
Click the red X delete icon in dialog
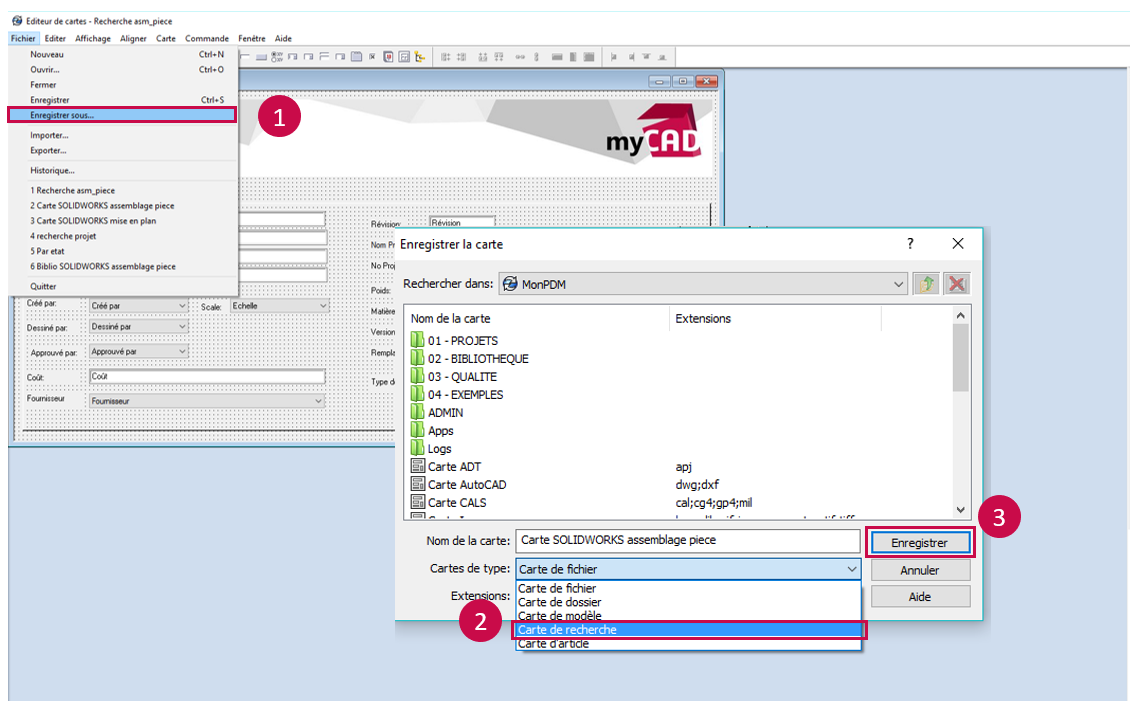pos(956,284)
